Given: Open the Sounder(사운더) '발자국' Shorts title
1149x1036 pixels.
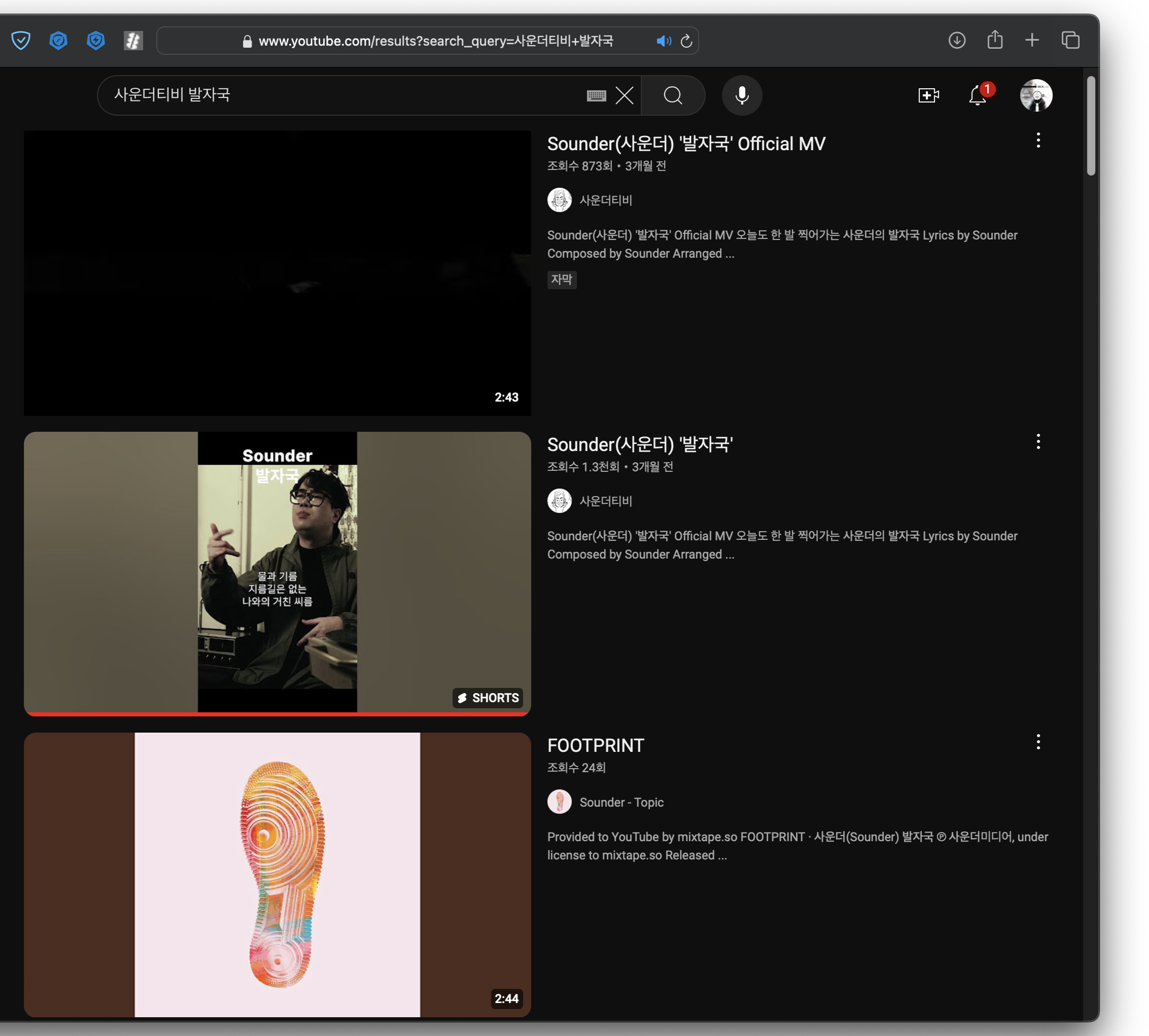Looking at the screenshot, I should click(640, 444).
